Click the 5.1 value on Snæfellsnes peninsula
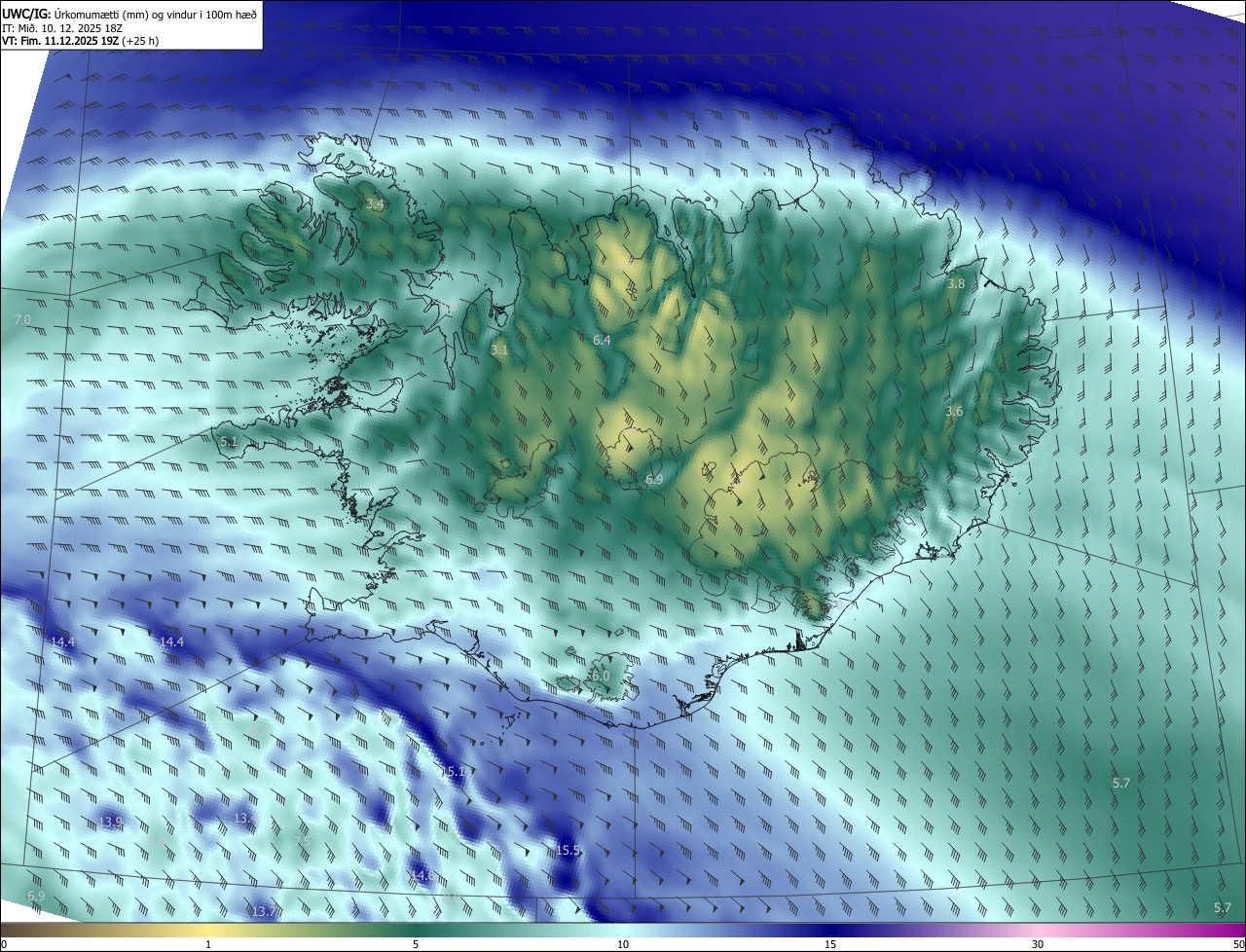Viewport: 1246px width, 952px height. point(229,442)
